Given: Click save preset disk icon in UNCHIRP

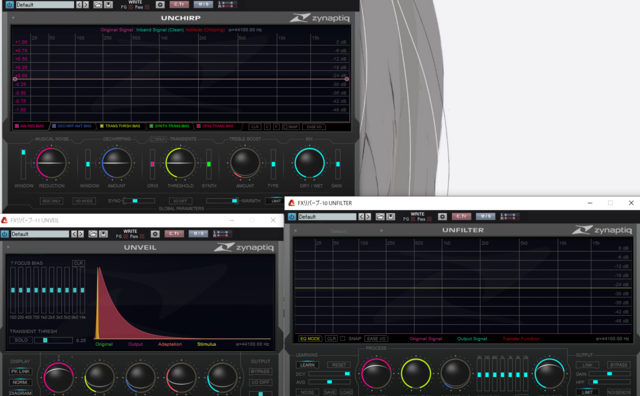Looking at the screenshot, I should (x=108, y=4).
